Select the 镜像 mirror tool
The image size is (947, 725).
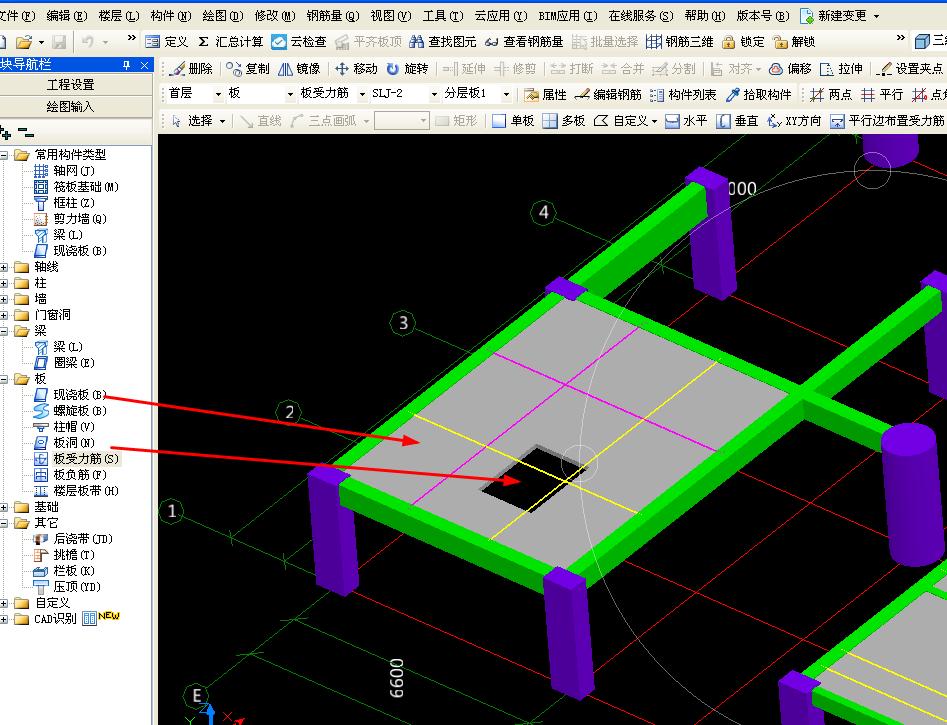point(299,69)
